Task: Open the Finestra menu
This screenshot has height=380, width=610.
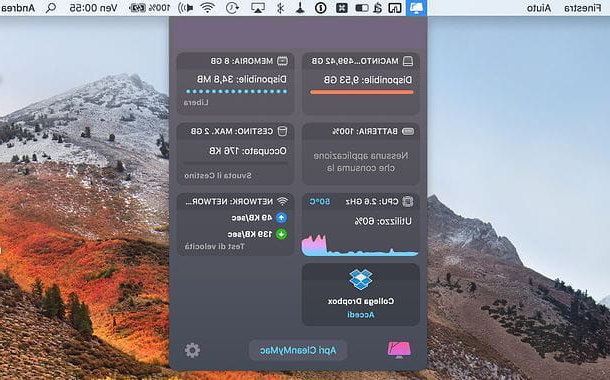Action: point(582,8)
